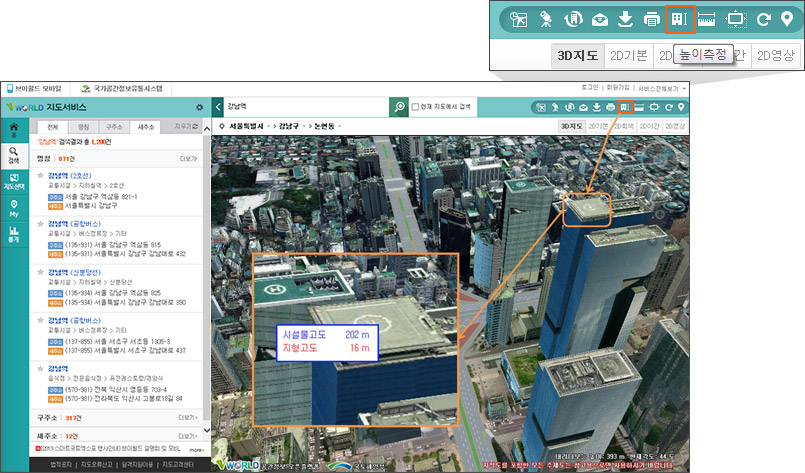Select the 2D야간 map mode
The height and width of the screenshot is (473, 805).
[x=649, y=126]
